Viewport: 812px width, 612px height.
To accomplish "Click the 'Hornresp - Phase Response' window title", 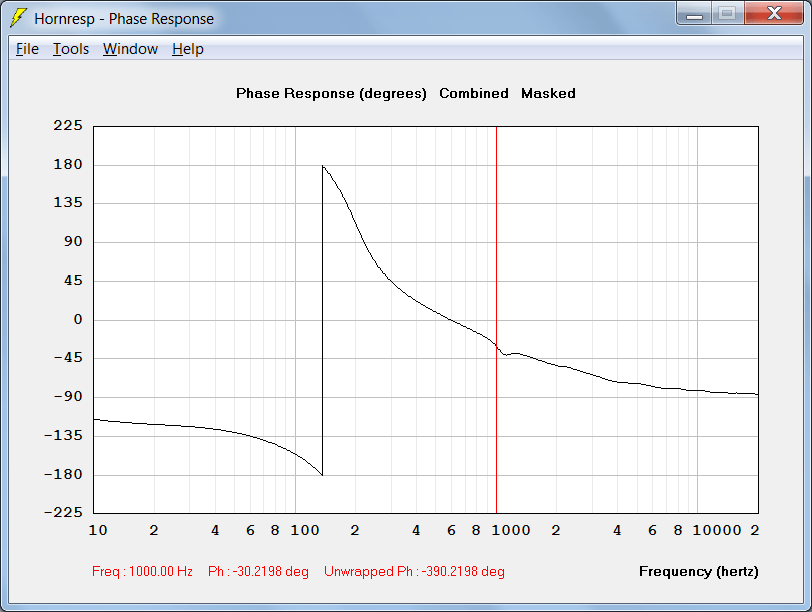I will pyautogui.click(x=124, y=19).
